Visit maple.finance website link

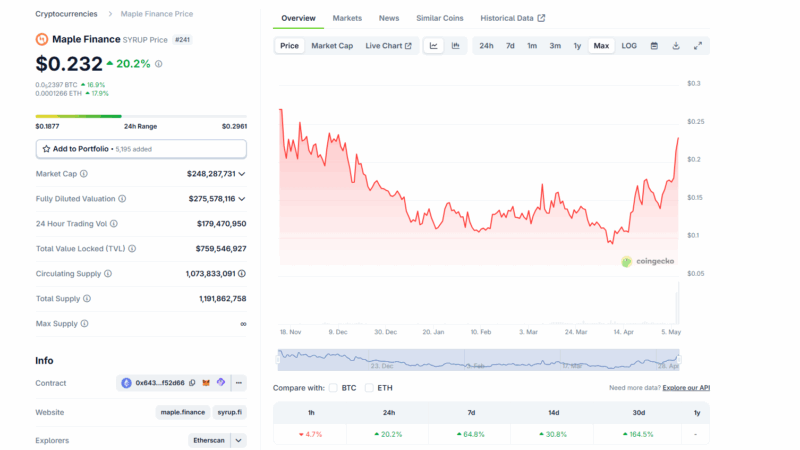coord(183,412)
